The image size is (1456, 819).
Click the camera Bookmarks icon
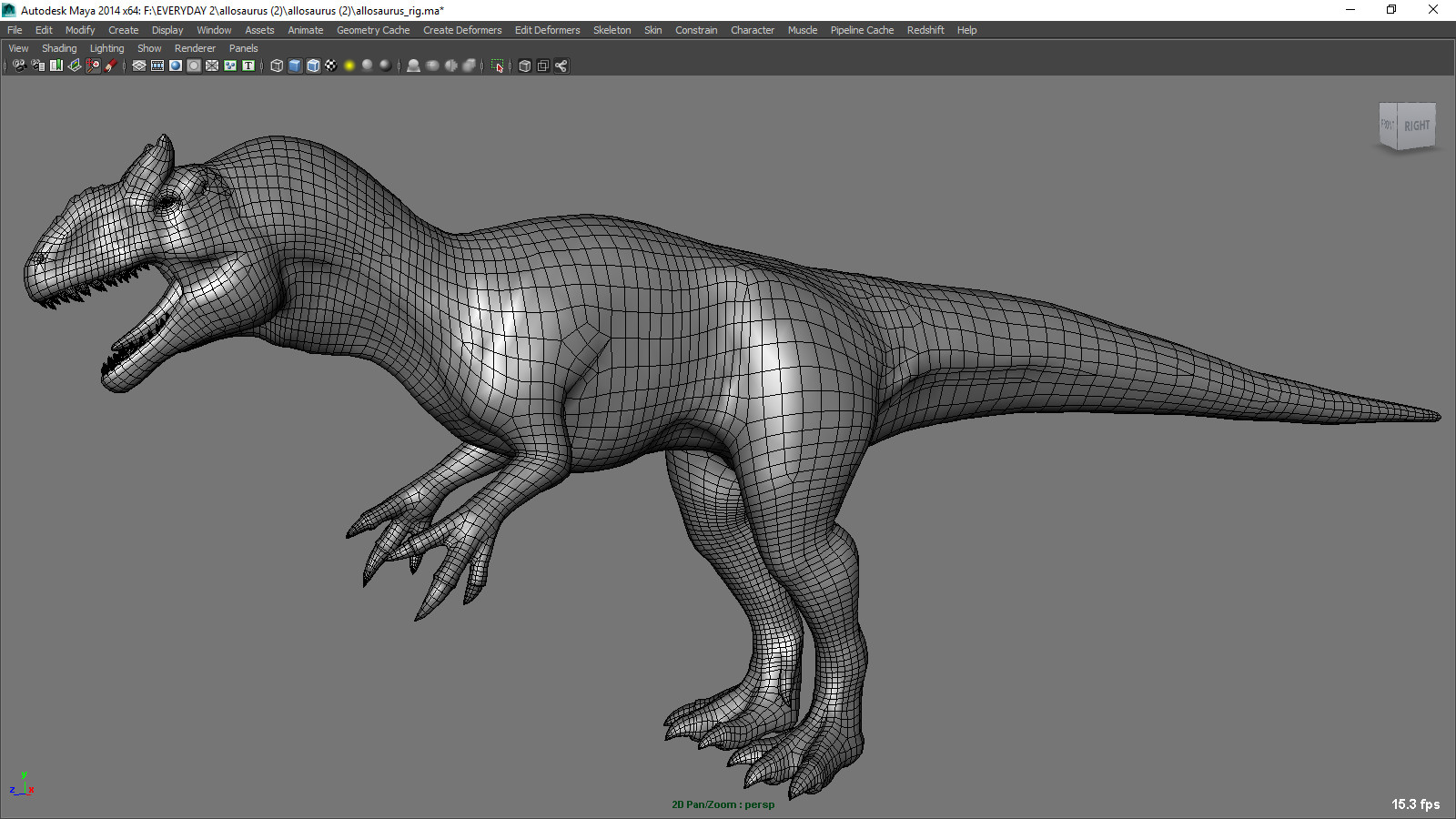tap(56, 66)
